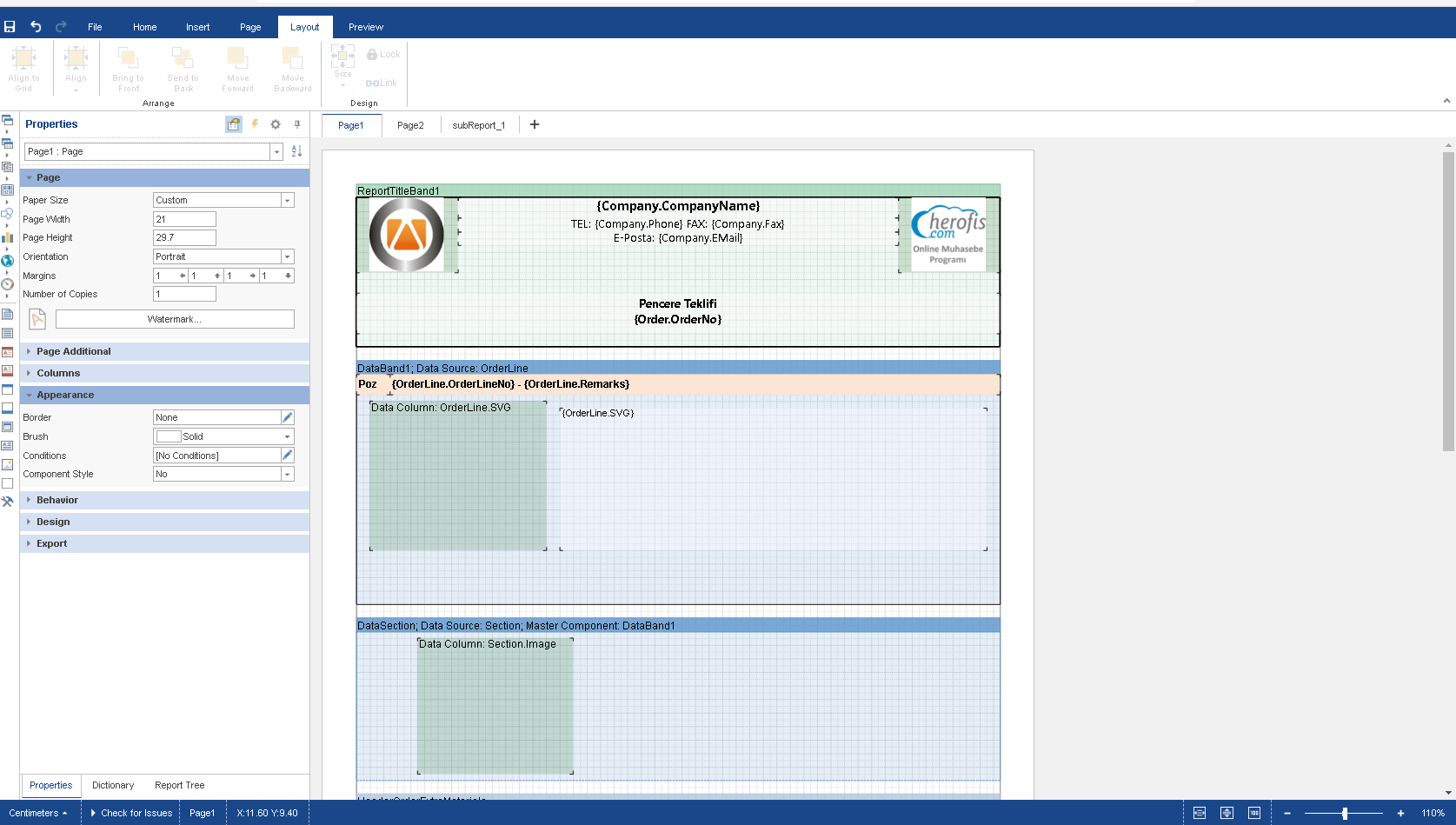Image resolution: width=1456 pixels, height=825 pixels.
Task: Collapse the Appearance section
Action: pyautogui.click(x=164, y=395)
